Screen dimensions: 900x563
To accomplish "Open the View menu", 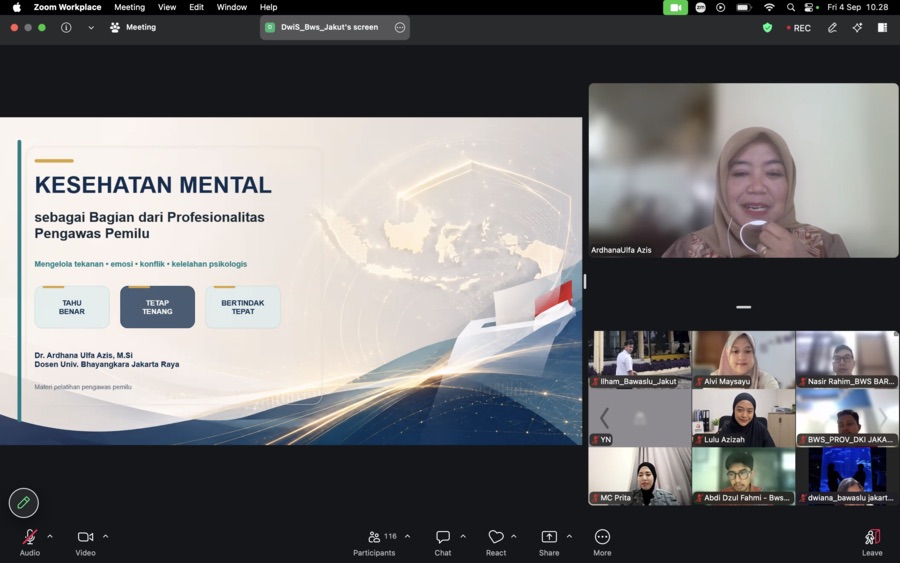I will [x=167, y=7].
